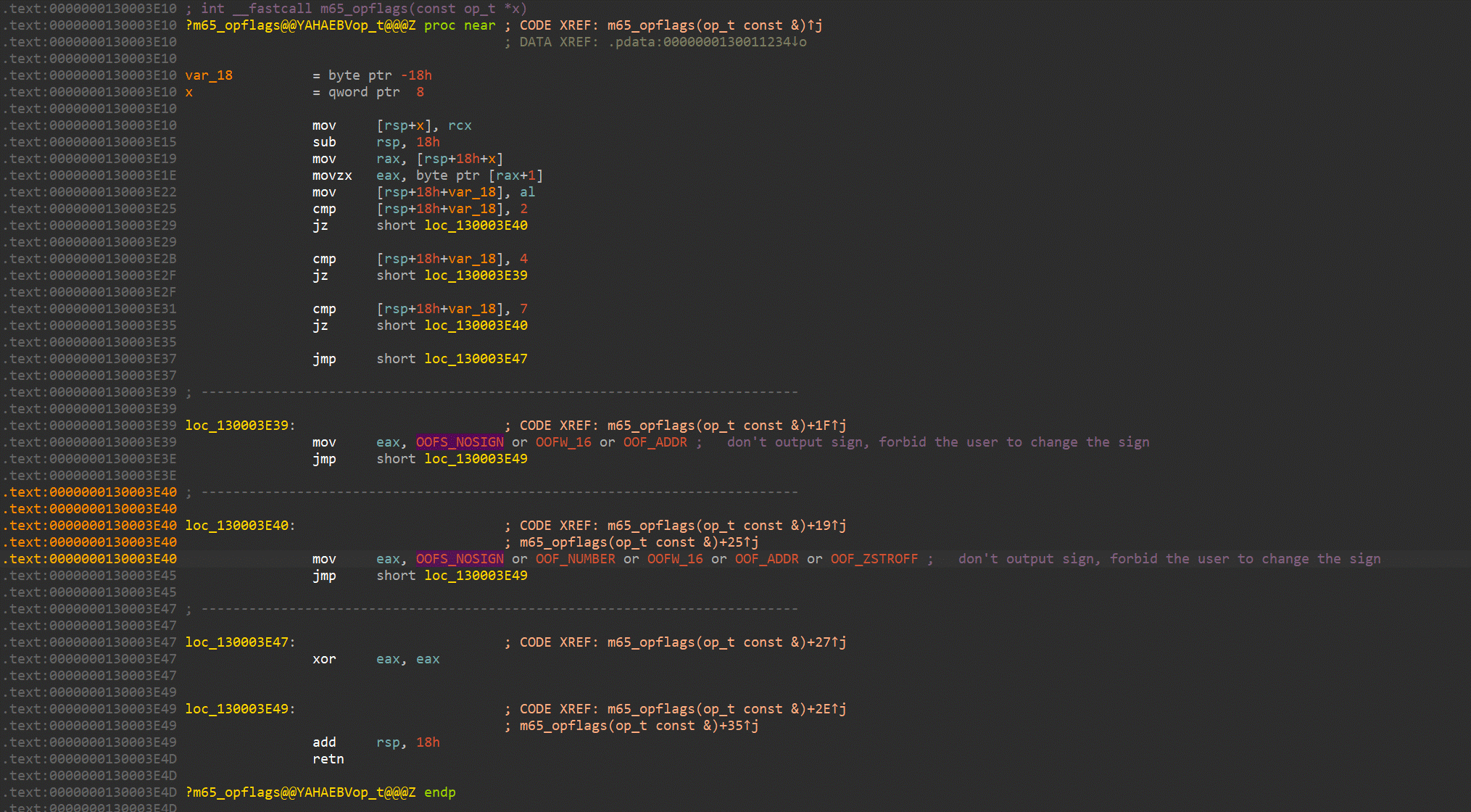This screenshot has height=812, width=1471.
Task: Click CODE XREF m65_opflags+27 reference
Action: (x=726, y=642)
